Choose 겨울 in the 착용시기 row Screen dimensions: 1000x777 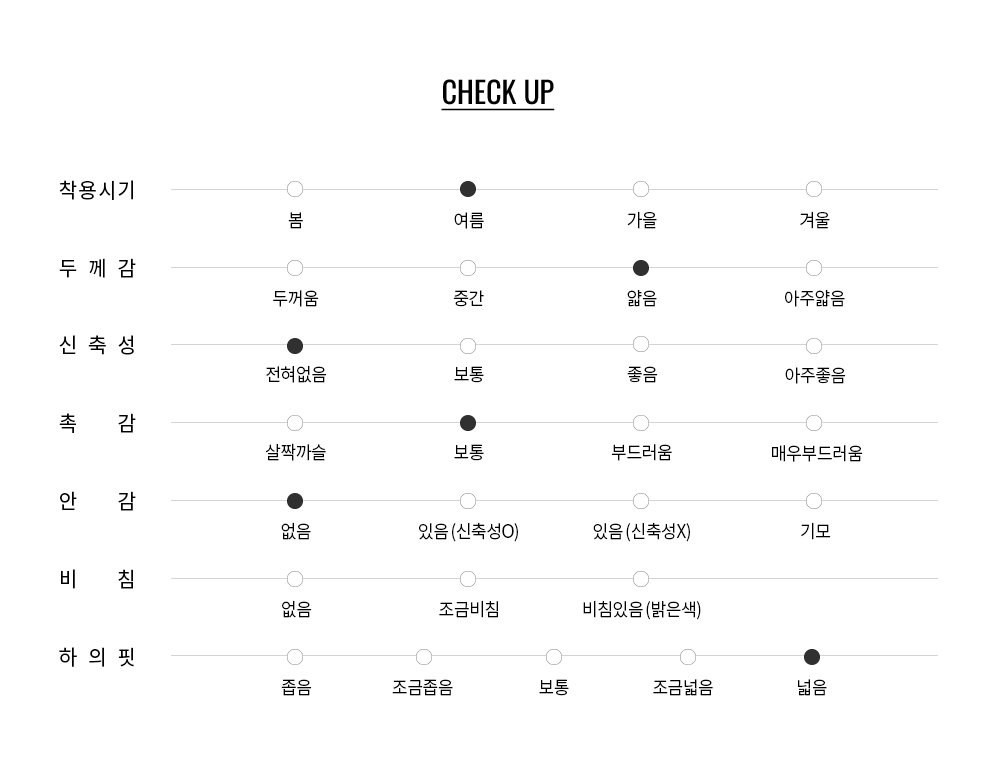point(814,189)
